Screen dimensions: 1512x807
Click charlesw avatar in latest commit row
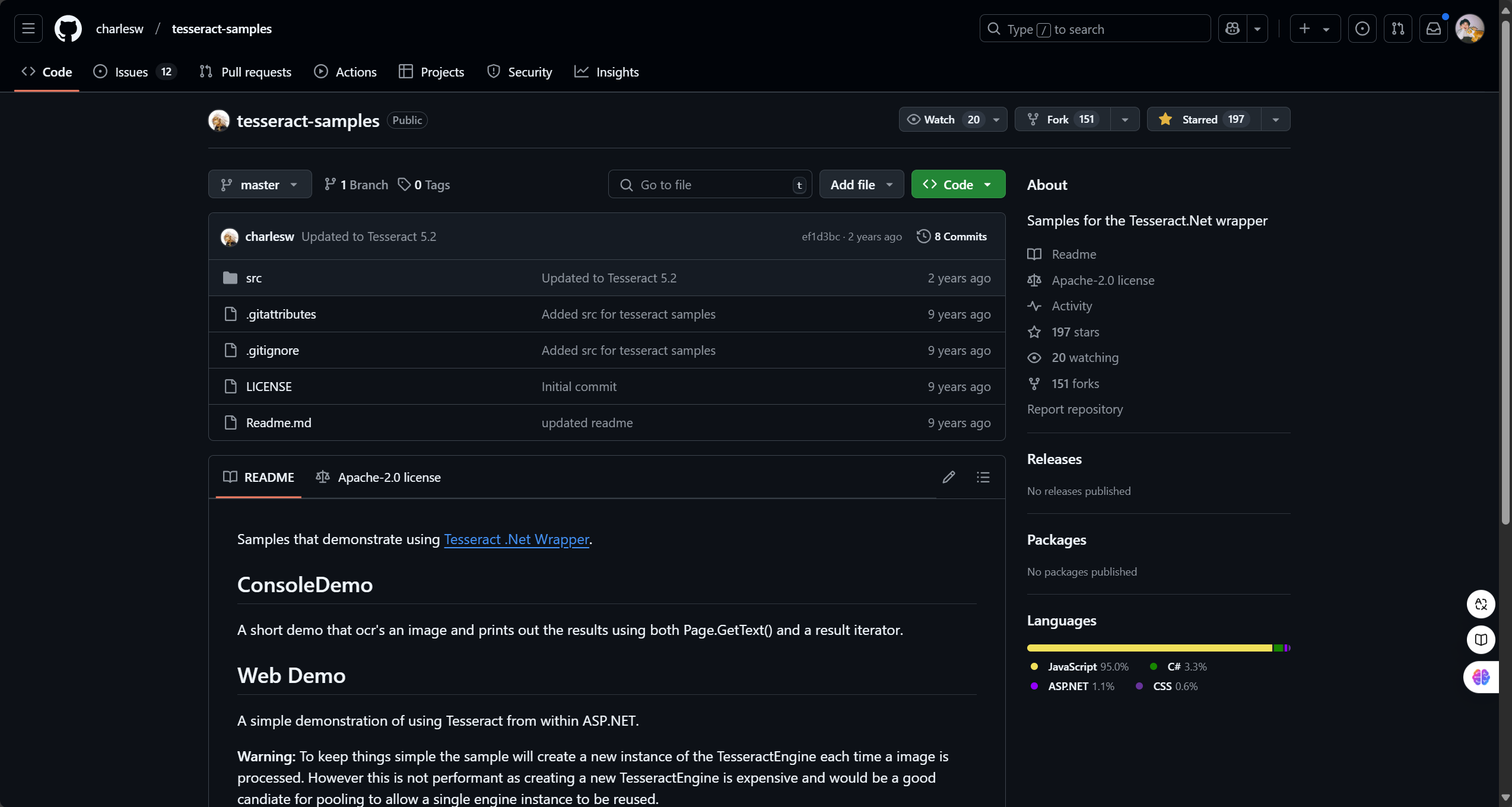[230, 237]
